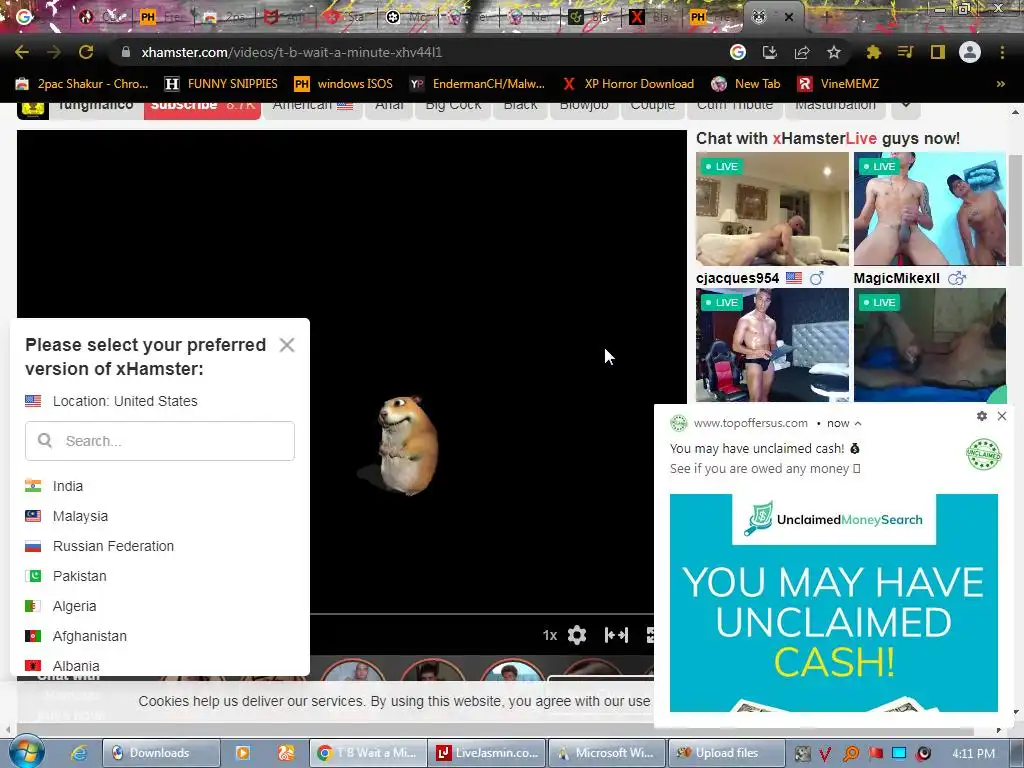Open a new tab with the plus button
The height and width of the screenshot is (768, 1024).
click(x=826, y=17)
